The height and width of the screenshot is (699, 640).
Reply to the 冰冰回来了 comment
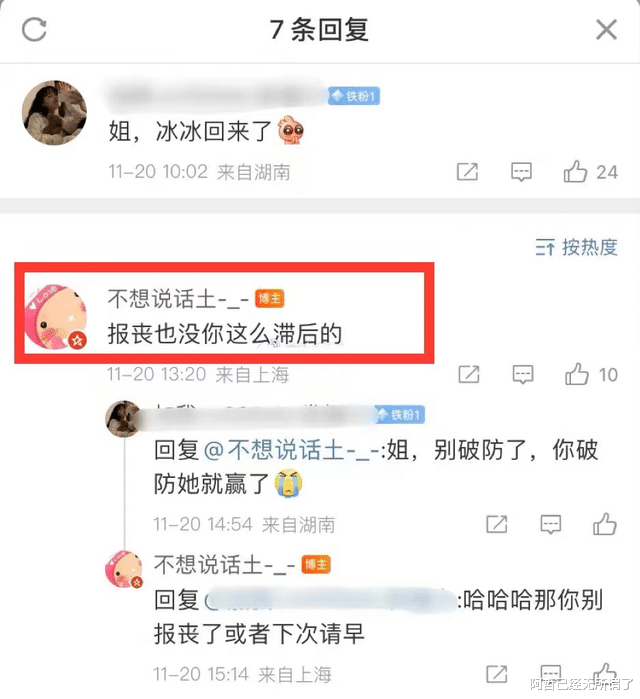[521, 172]
